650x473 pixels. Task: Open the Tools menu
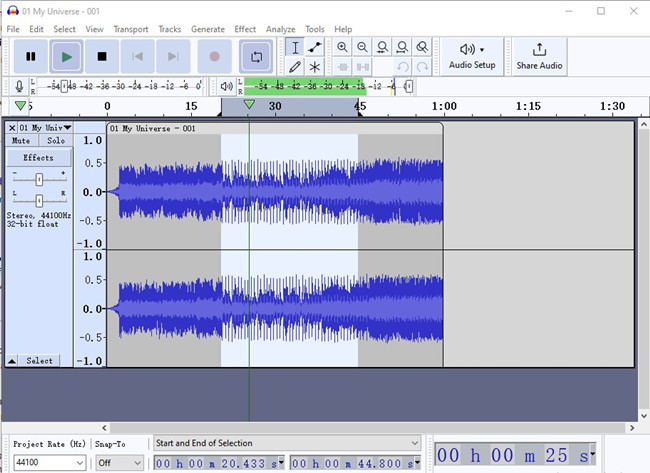tap(315, 29)
